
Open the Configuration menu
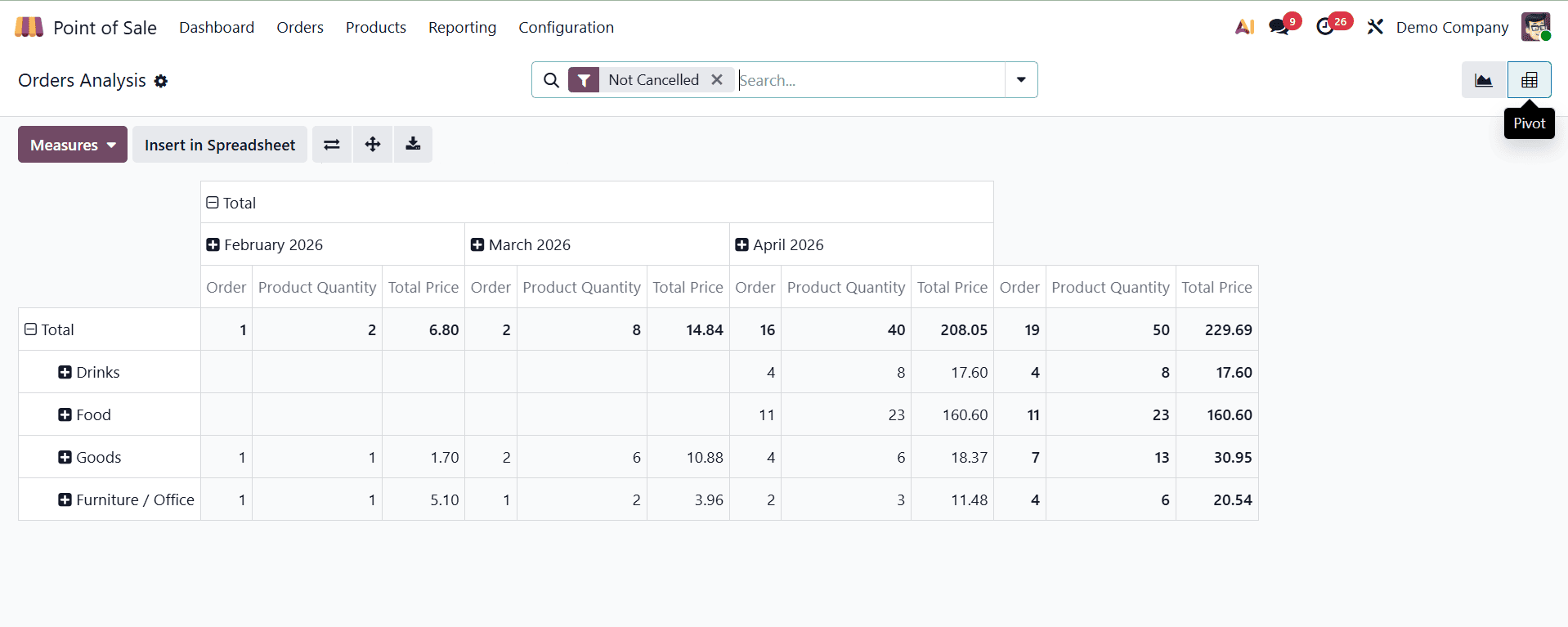click(566, 27)
